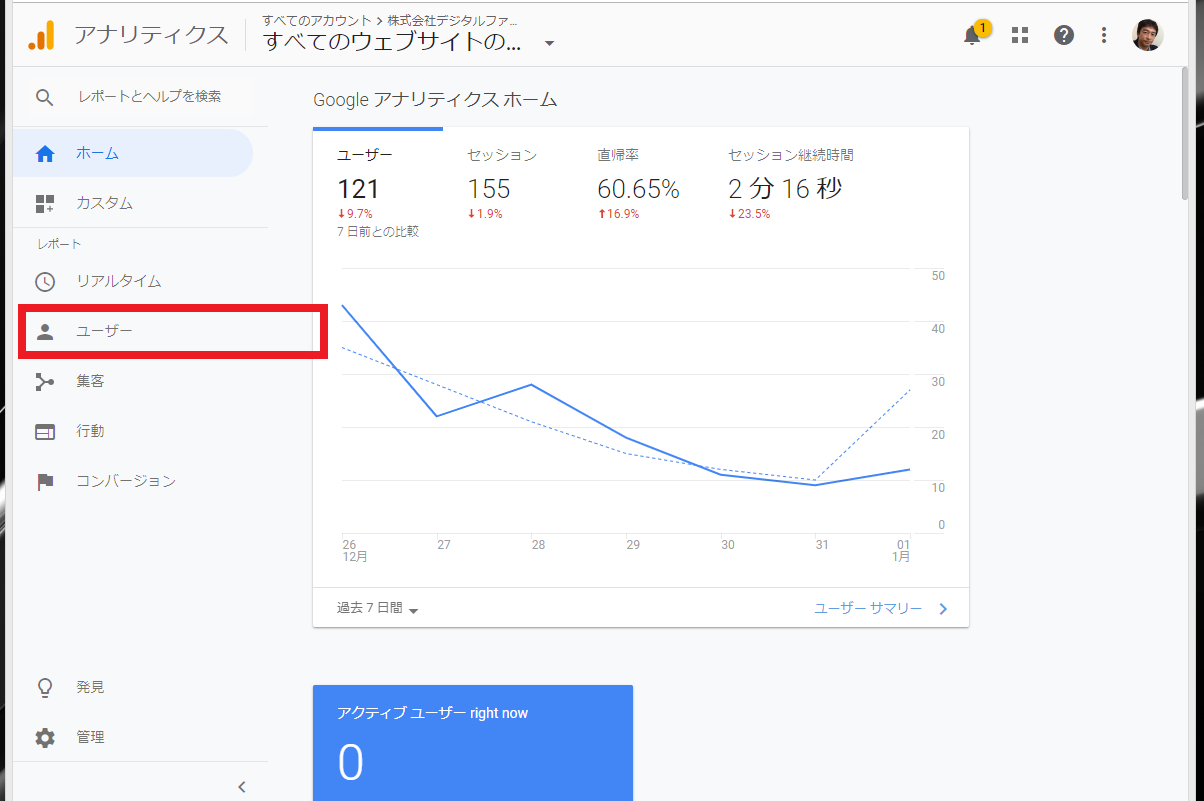
Task: Click the 60.65% bounce rate value
Action: tap(638, 188)
